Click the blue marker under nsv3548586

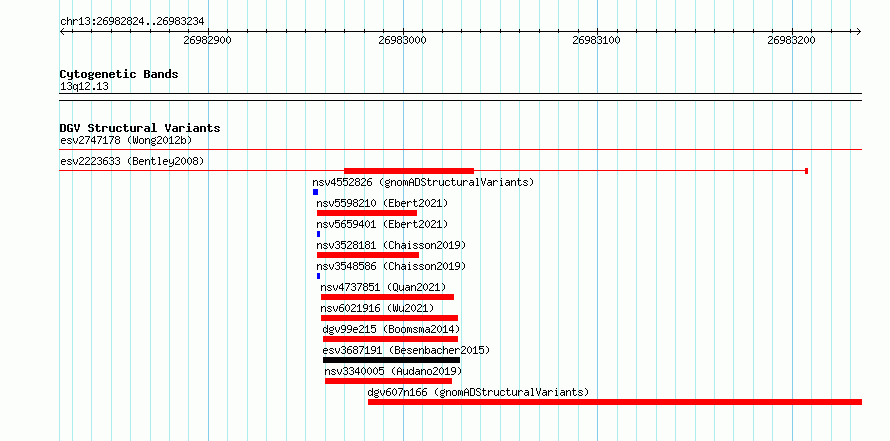pos(318,276)
